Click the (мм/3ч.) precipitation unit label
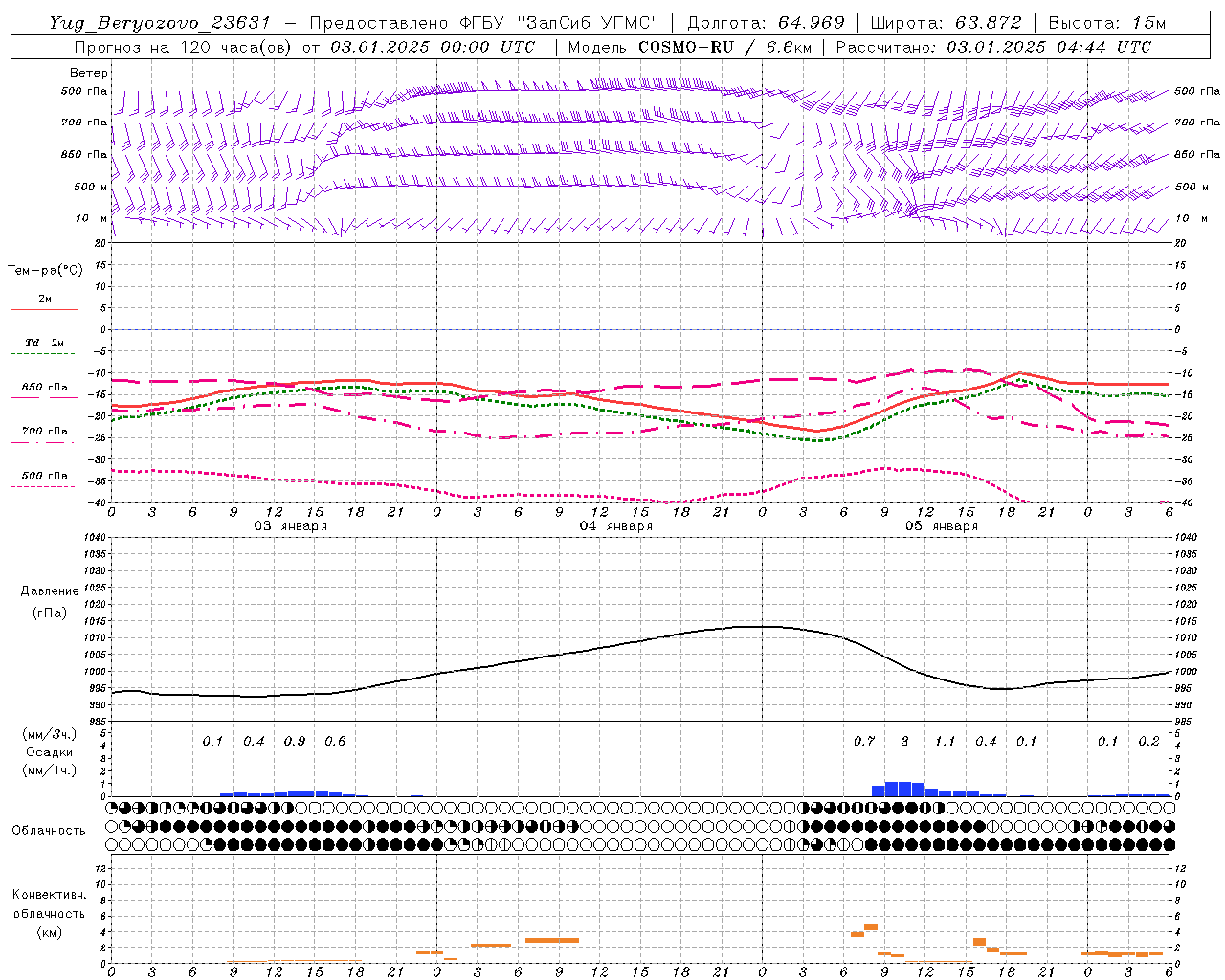 click(x=50, y=734)
